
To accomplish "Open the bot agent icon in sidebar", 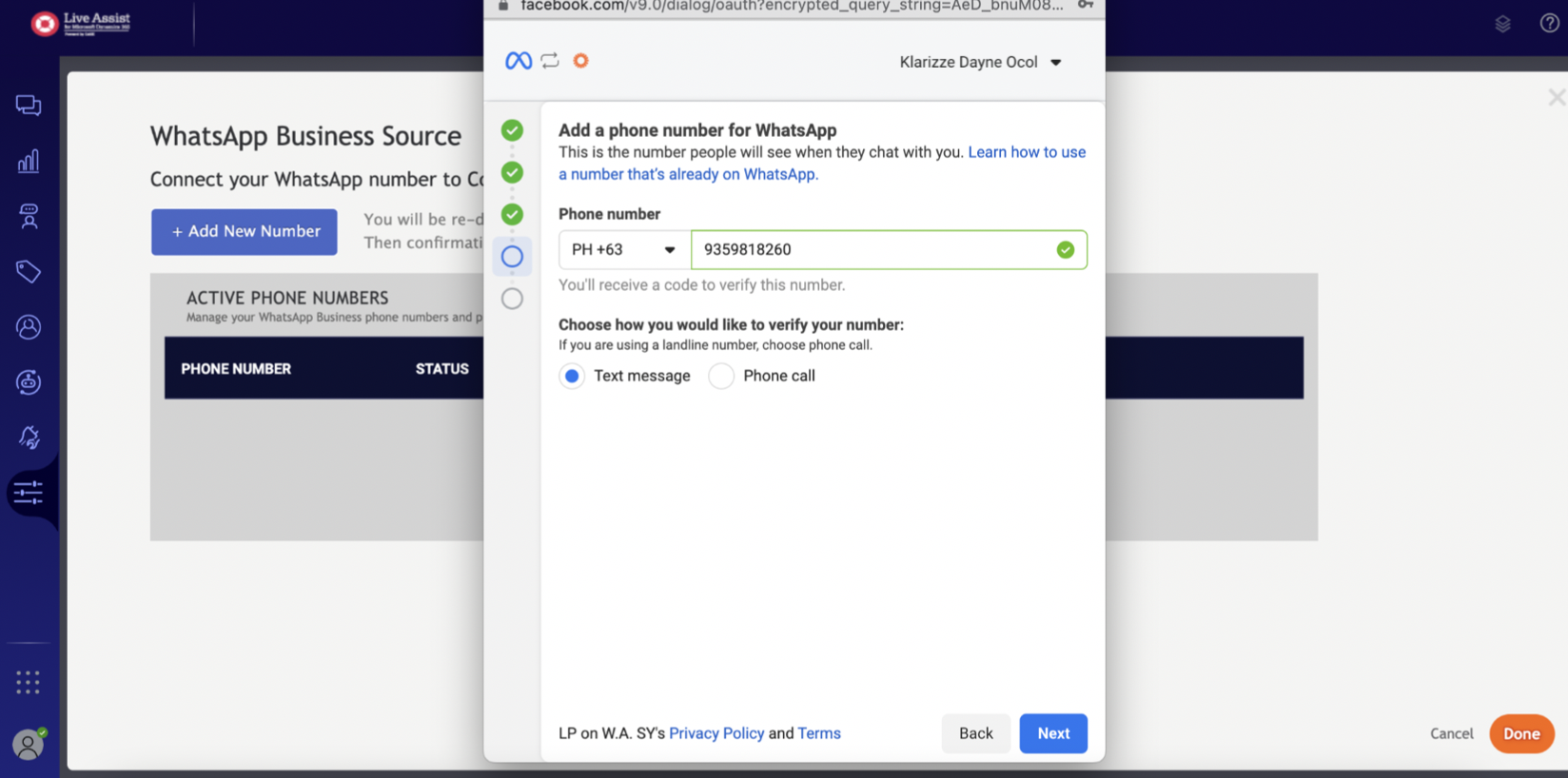I will (29, 216).
